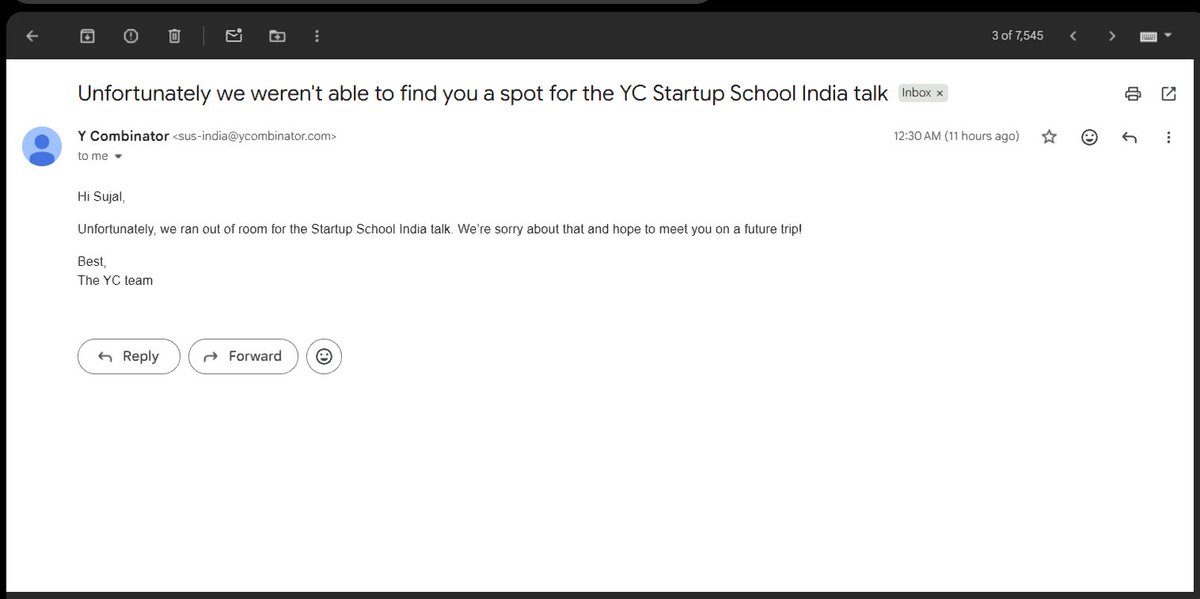The height and width of the screenshot is (599, 1200).
Task: Delete this email with trash icon
Action: pos(174,36)
